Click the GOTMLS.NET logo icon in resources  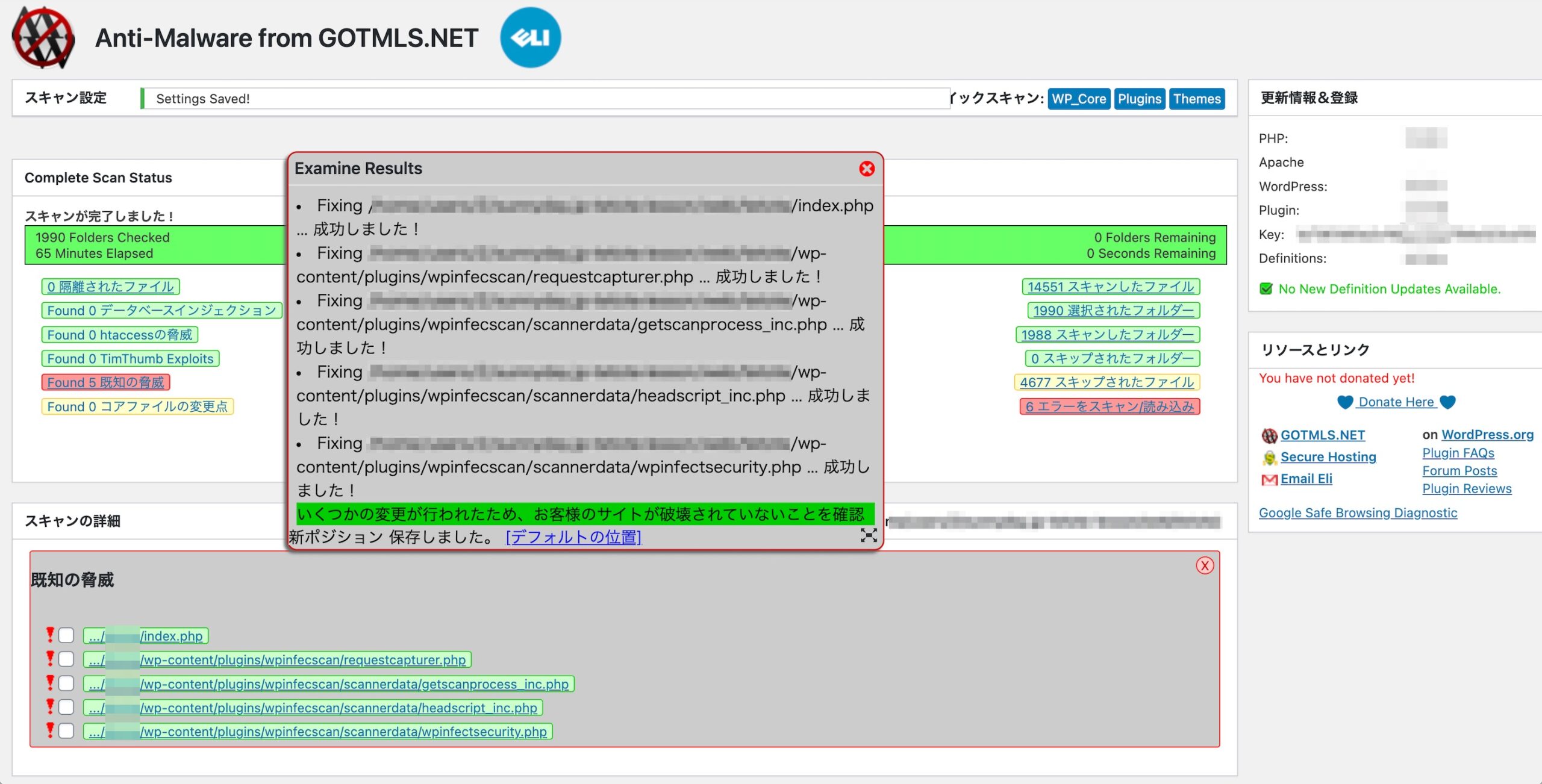click(x=1269, y=435)
